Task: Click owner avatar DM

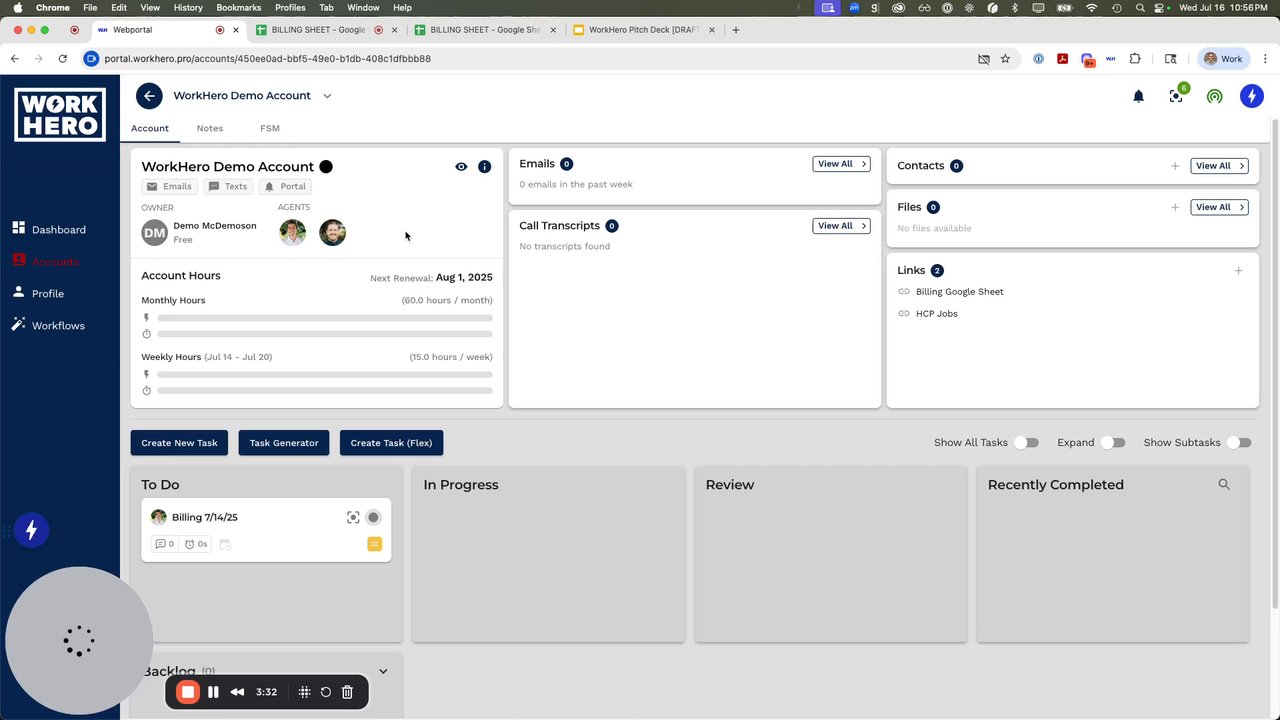Action: (x=154, y=233)
